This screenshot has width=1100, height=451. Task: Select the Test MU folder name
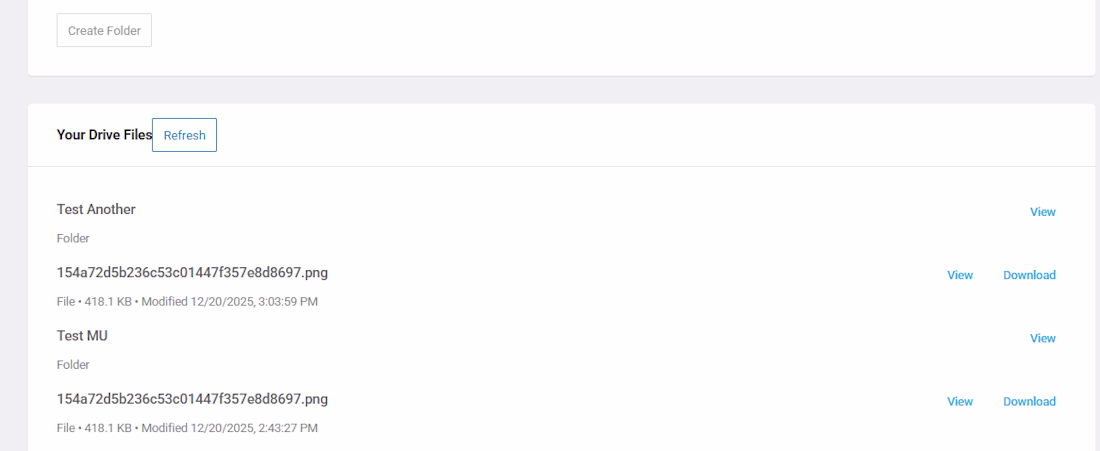[82, 335]
